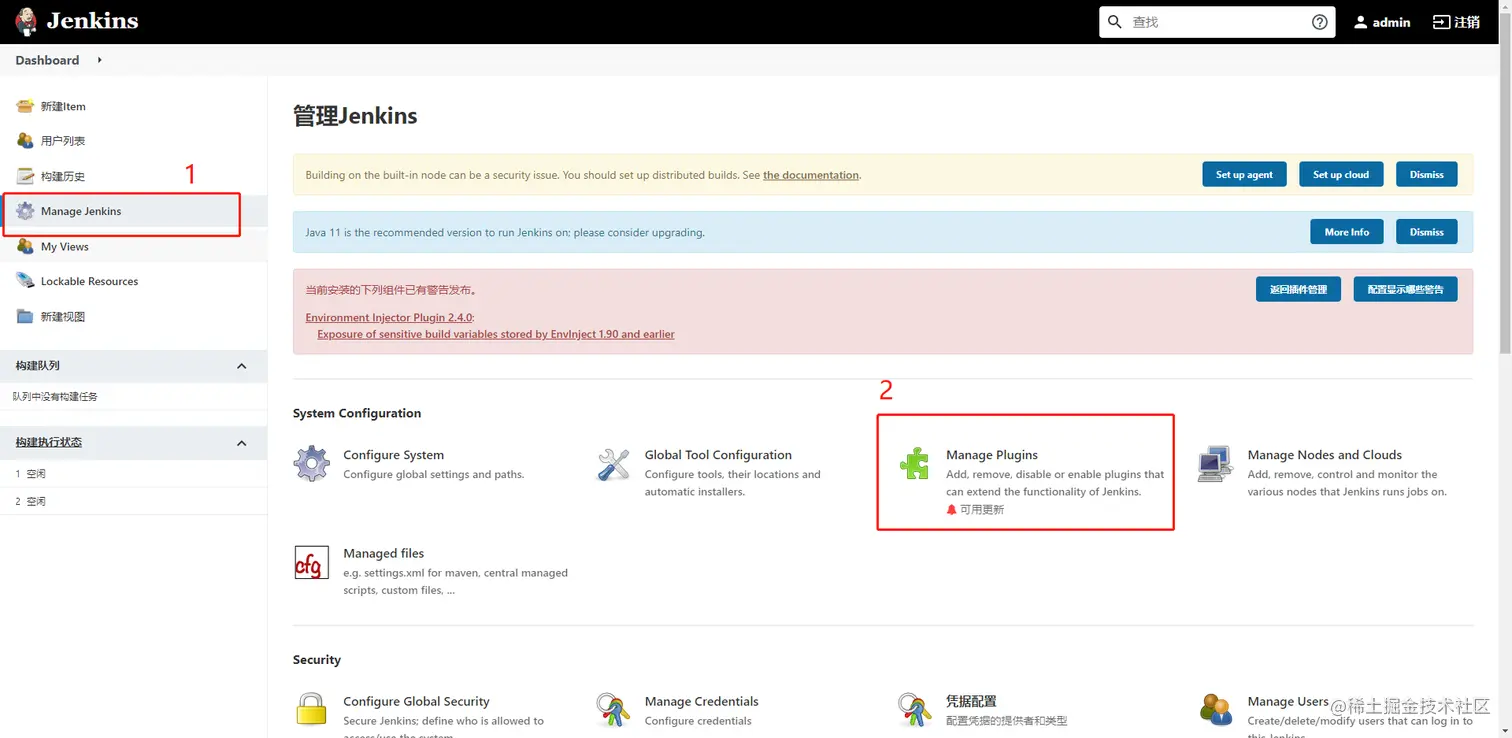Open 用户列表 in the sidebar
Image resolution: width=1512 pixels, height=738 pixels.
point(63,141)
